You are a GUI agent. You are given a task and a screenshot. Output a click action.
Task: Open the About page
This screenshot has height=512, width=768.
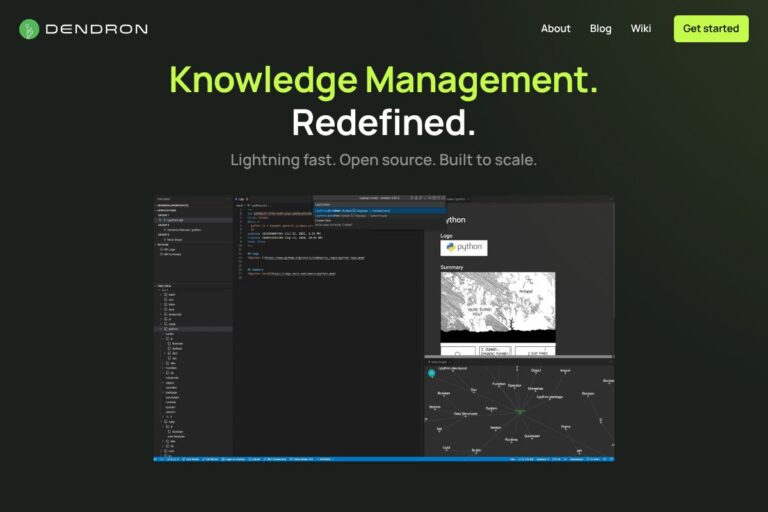click(555, 28)
